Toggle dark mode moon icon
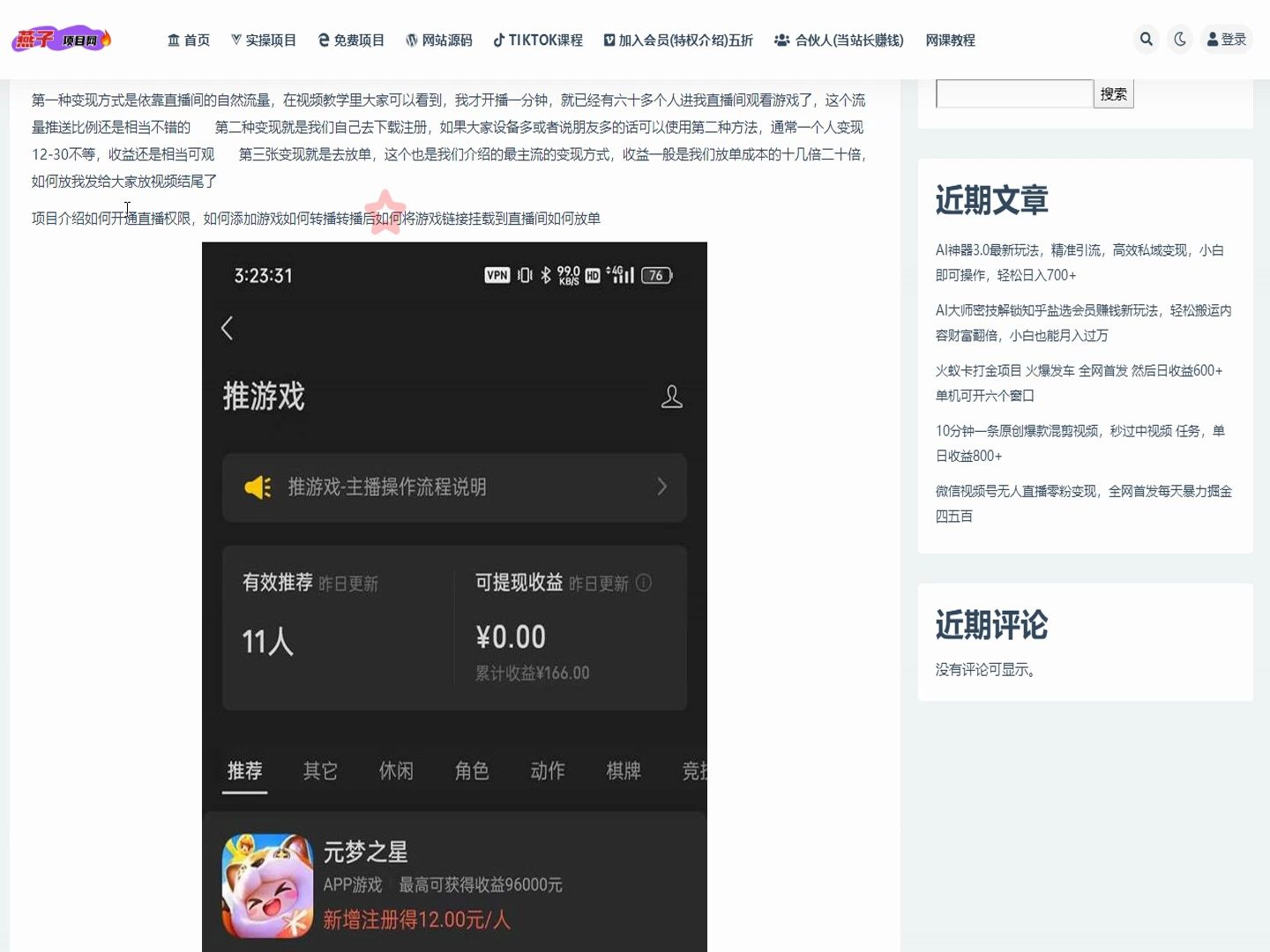The width and height of the screenshot is (1270, 952). [x=1180, y=39]
